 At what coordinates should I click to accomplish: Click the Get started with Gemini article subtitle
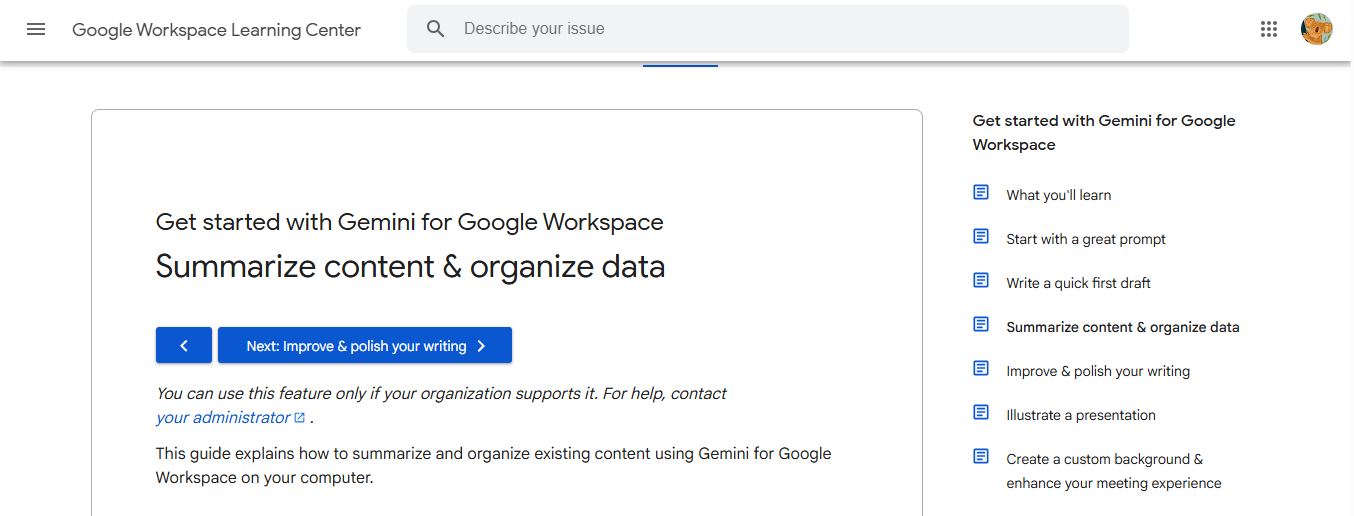click(x=409, y=222)
